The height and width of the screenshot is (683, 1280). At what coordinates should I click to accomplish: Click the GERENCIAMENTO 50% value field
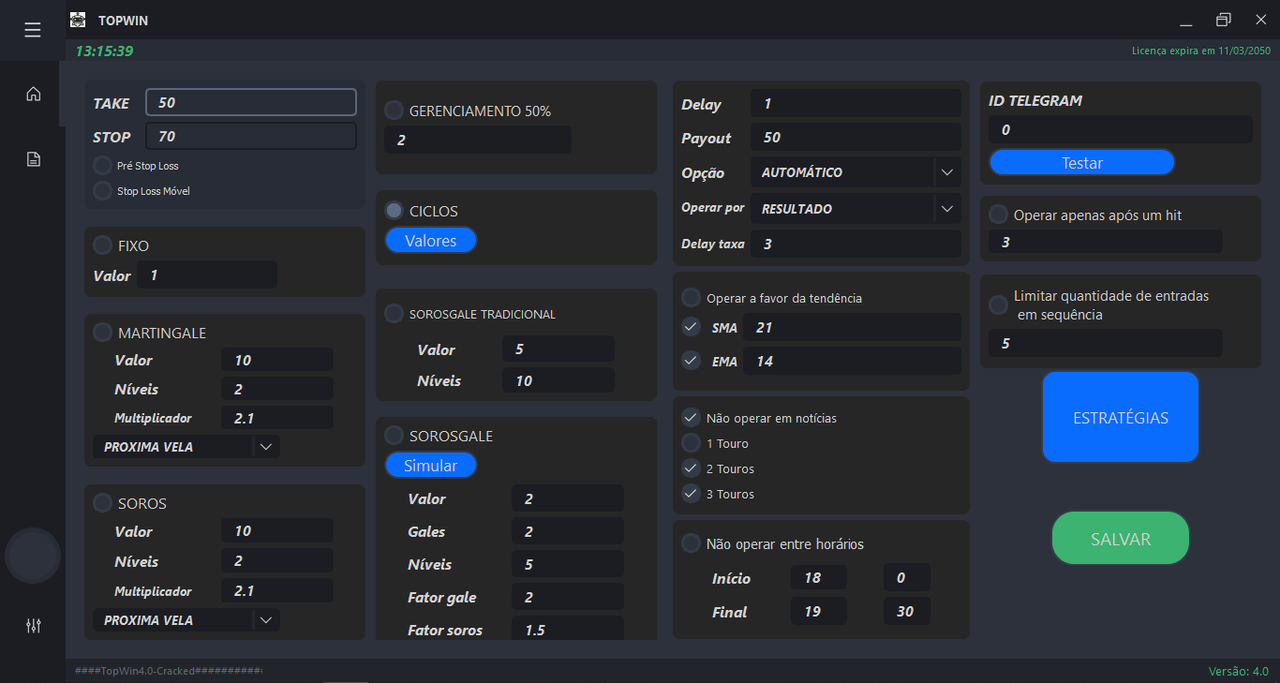coord(478,140)
